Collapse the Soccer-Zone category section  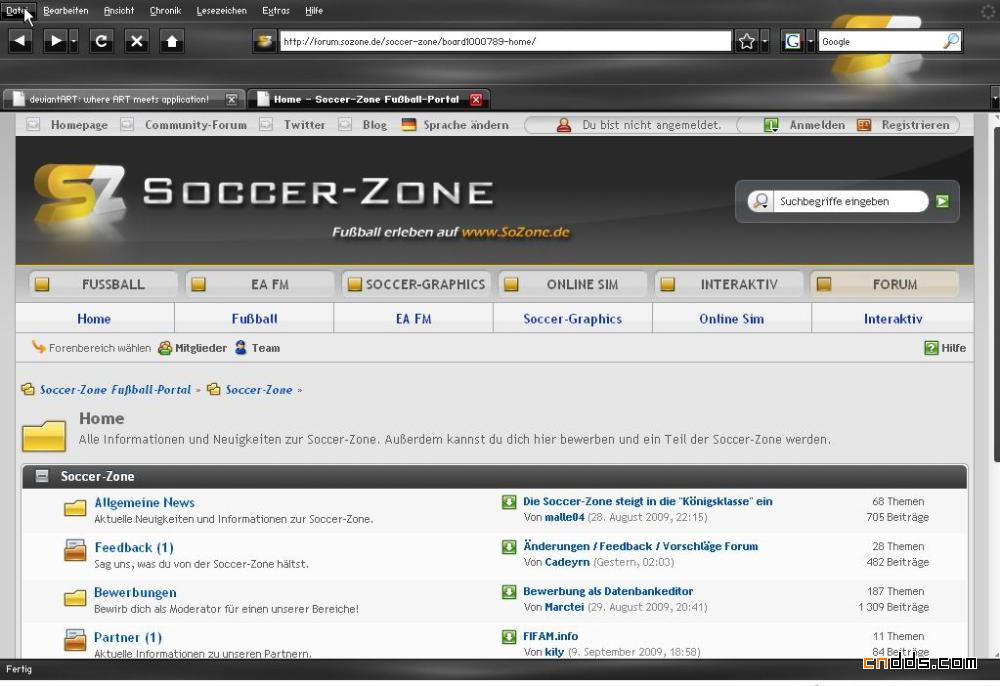pyautogui.click(x=41, y=476)
